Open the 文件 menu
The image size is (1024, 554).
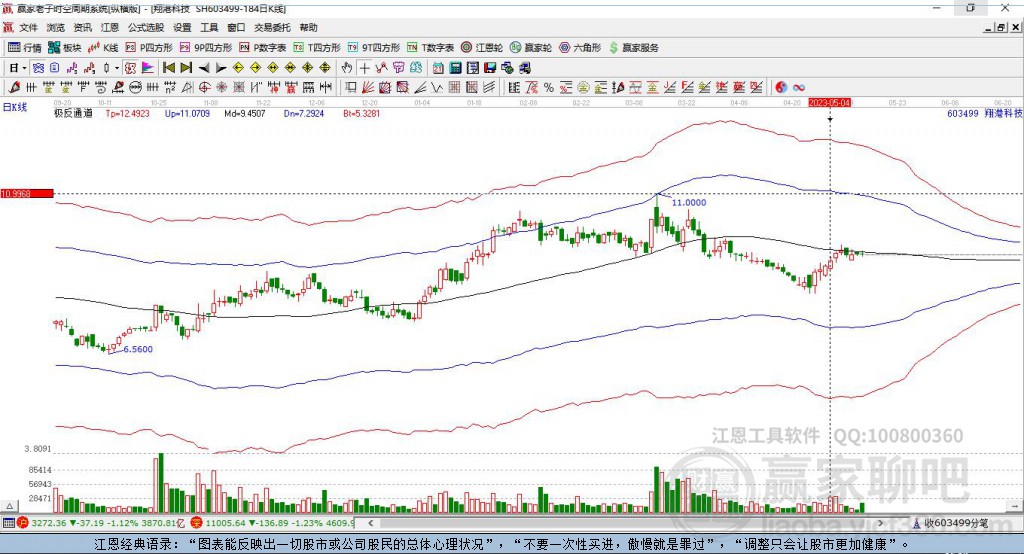28,27
